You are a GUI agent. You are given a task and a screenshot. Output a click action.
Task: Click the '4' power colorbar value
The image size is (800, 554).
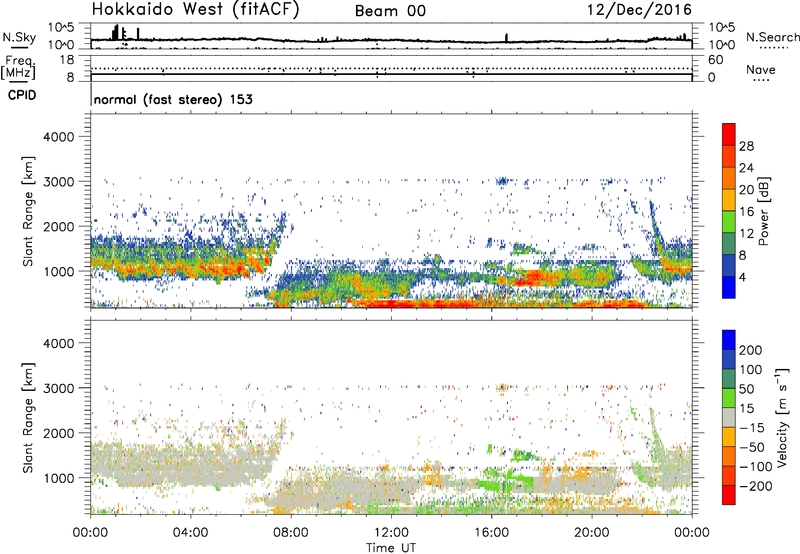pyautogui.click(x=743, y=277)
